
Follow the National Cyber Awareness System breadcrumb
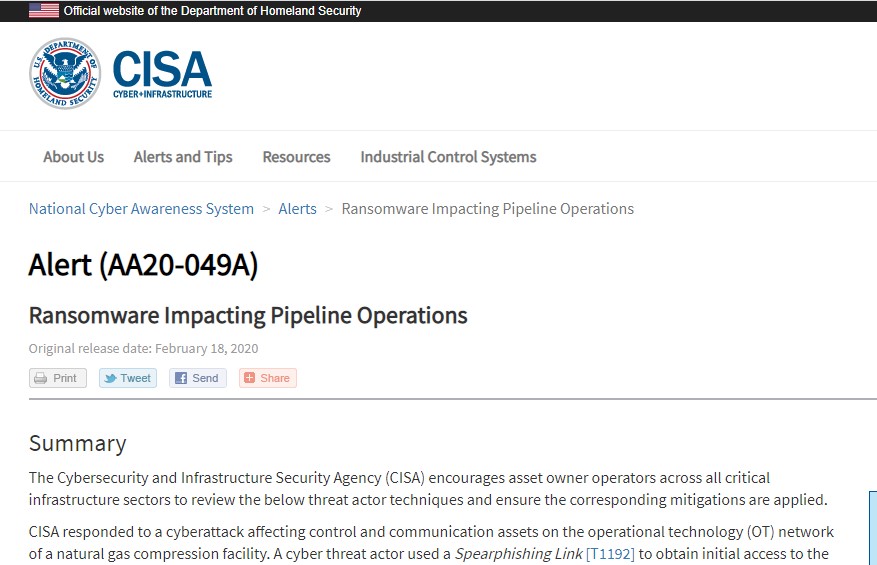[141, 209]
